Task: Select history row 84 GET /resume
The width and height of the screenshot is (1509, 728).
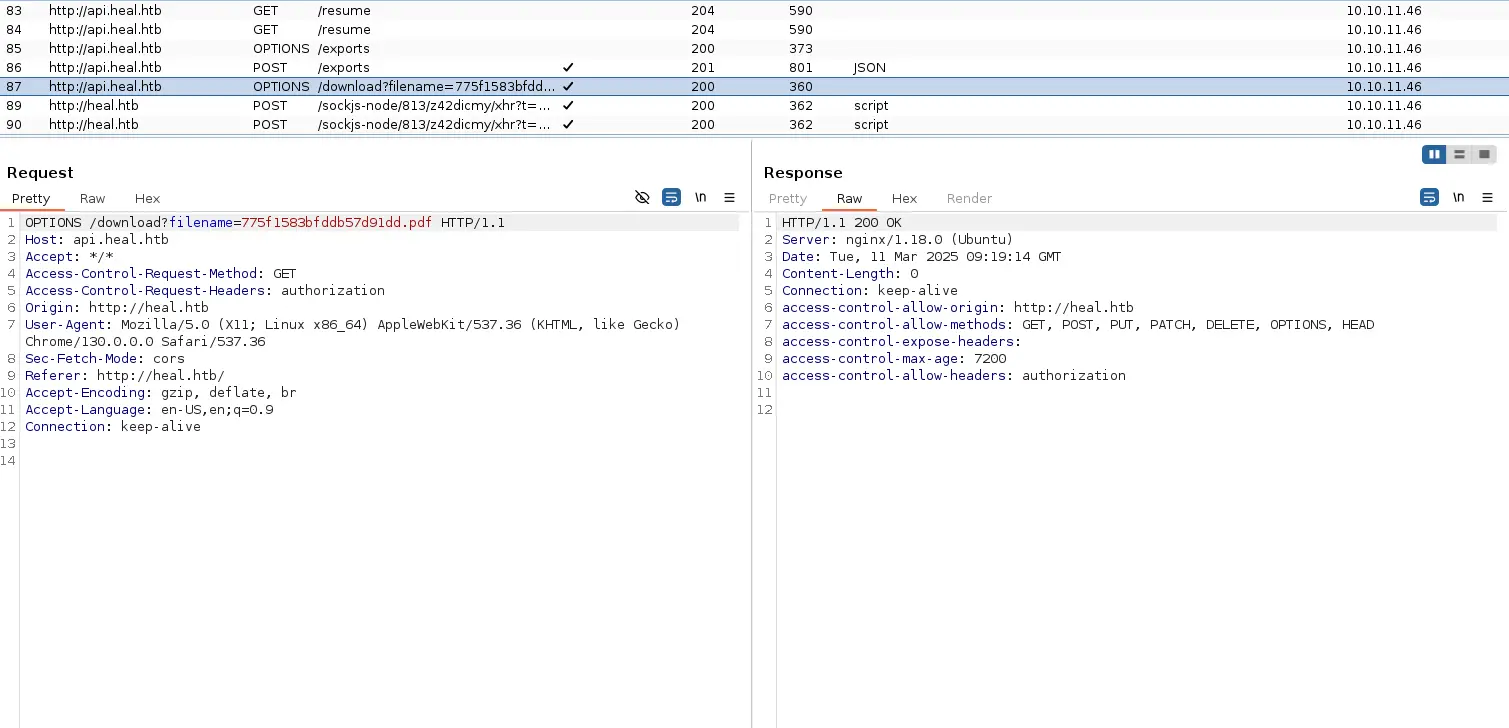Action: (754, 30)
